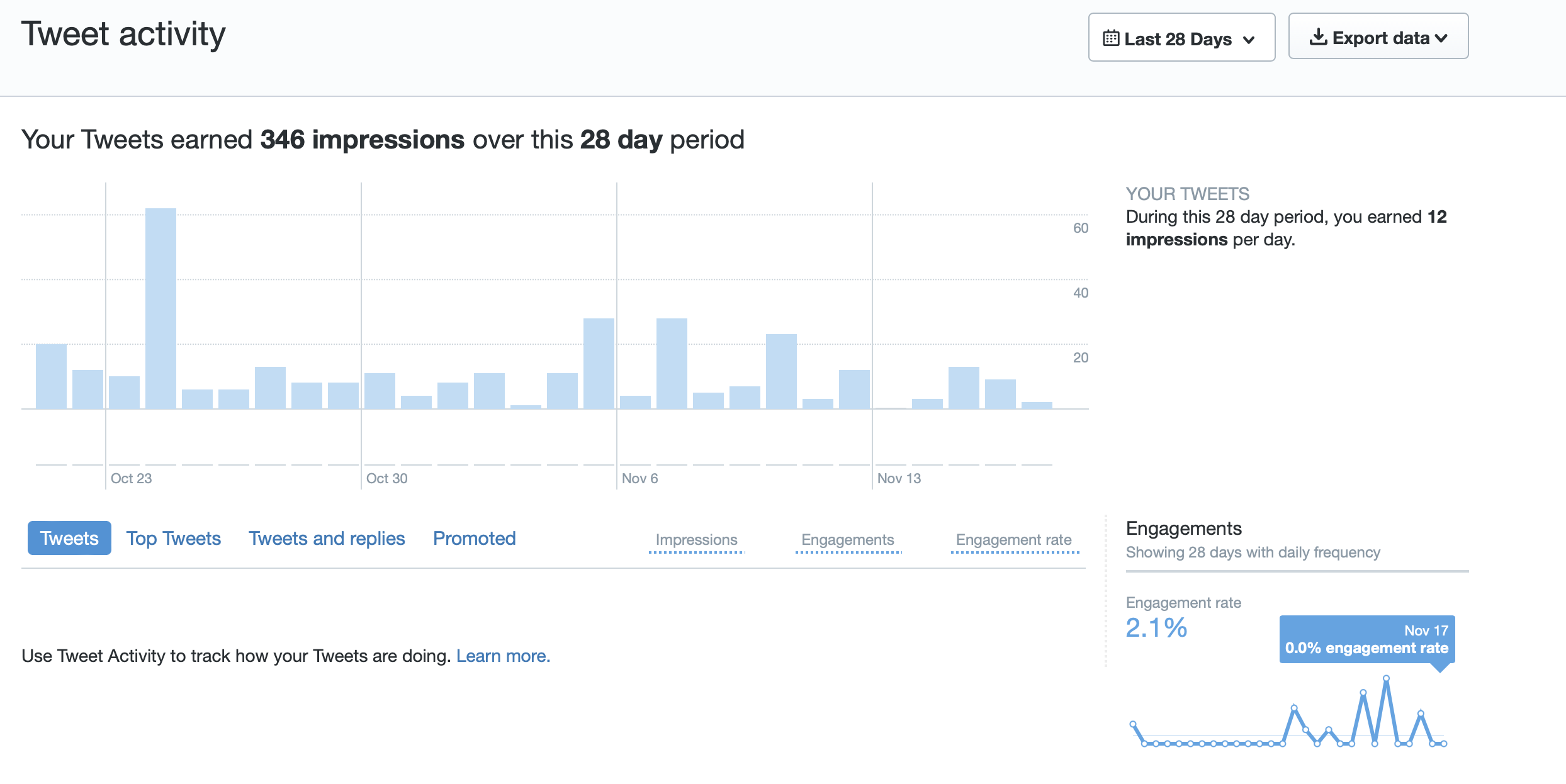Click the Impressions column header

(x=696, y=540)
